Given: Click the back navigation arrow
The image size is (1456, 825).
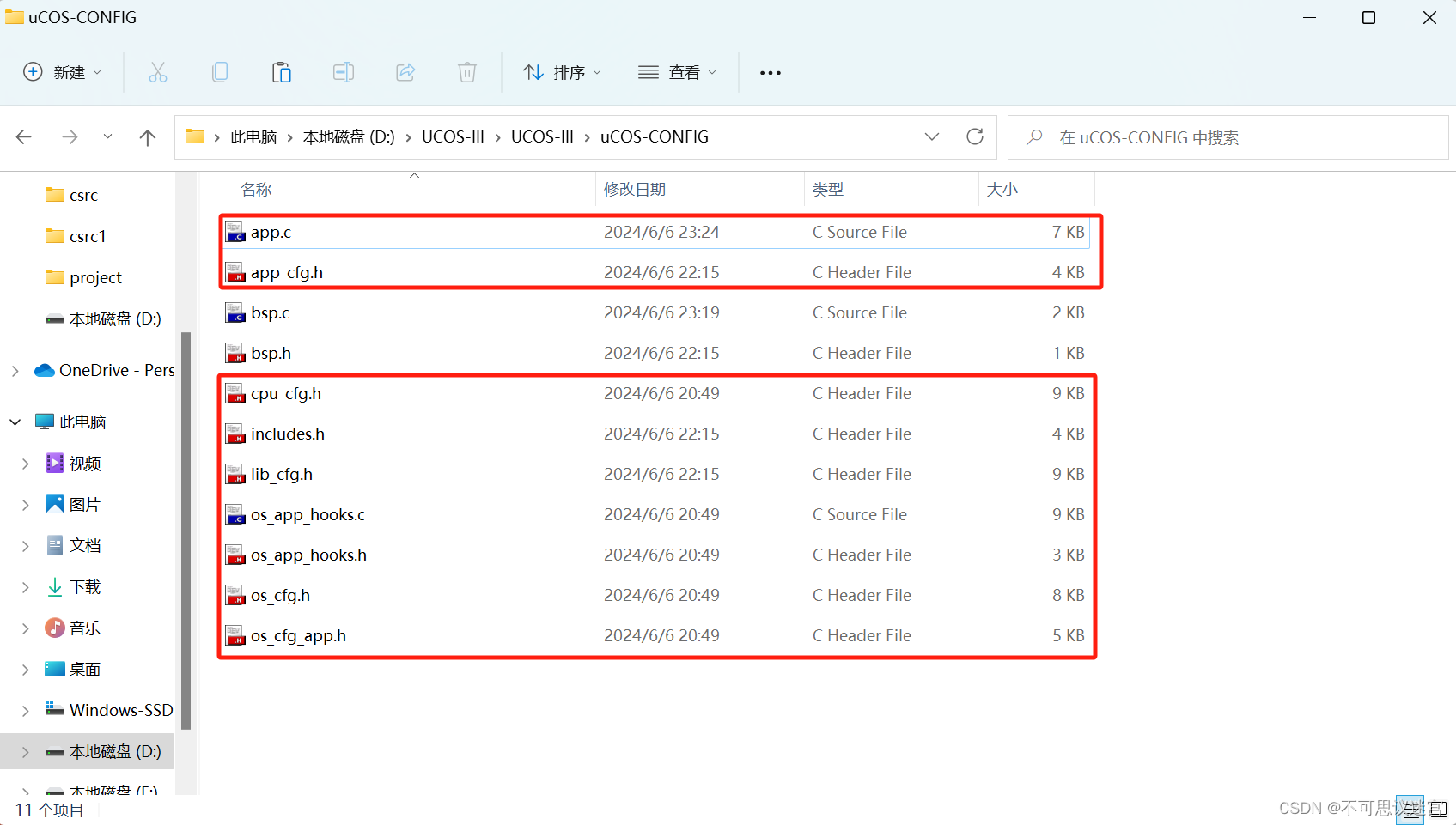Looking at the screenshot, I should pos(23,136).
